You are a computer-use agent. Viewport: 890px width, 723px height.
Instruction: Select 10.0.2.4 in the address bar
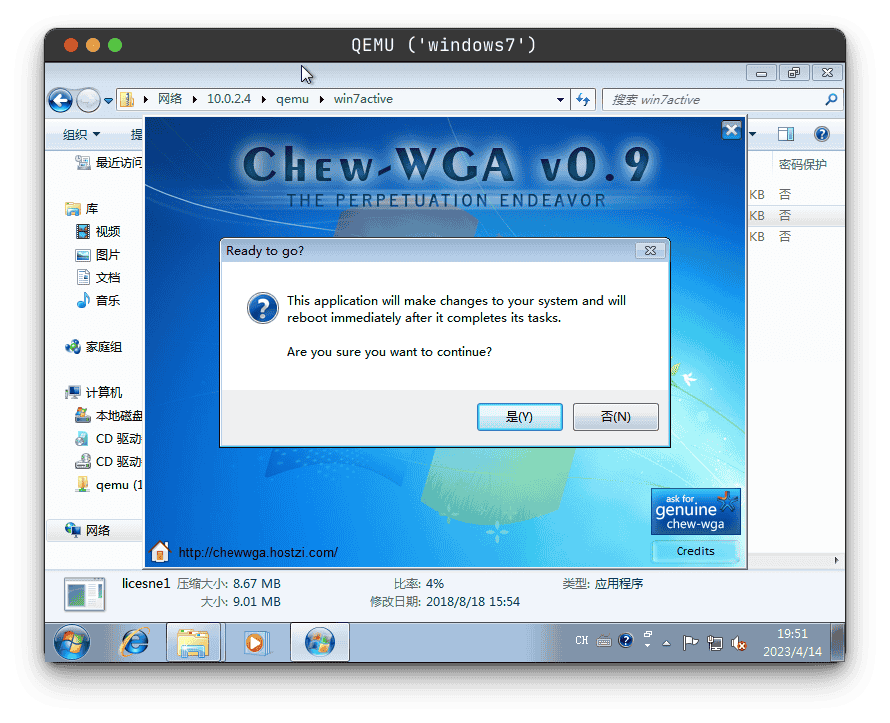(x=229, y=99)
